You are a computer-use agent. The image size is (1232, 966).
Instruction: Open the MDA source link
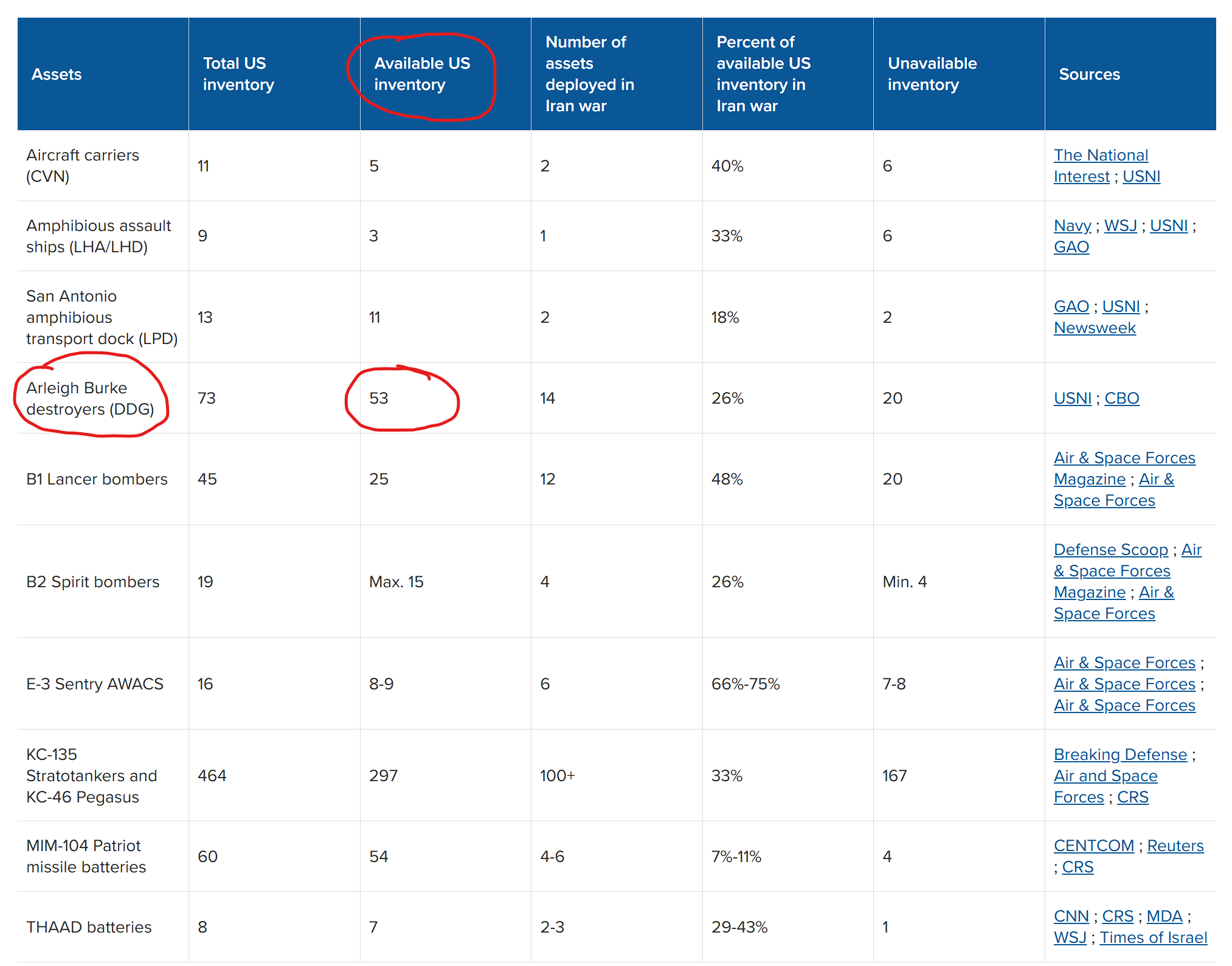(x=1164, y=916)
